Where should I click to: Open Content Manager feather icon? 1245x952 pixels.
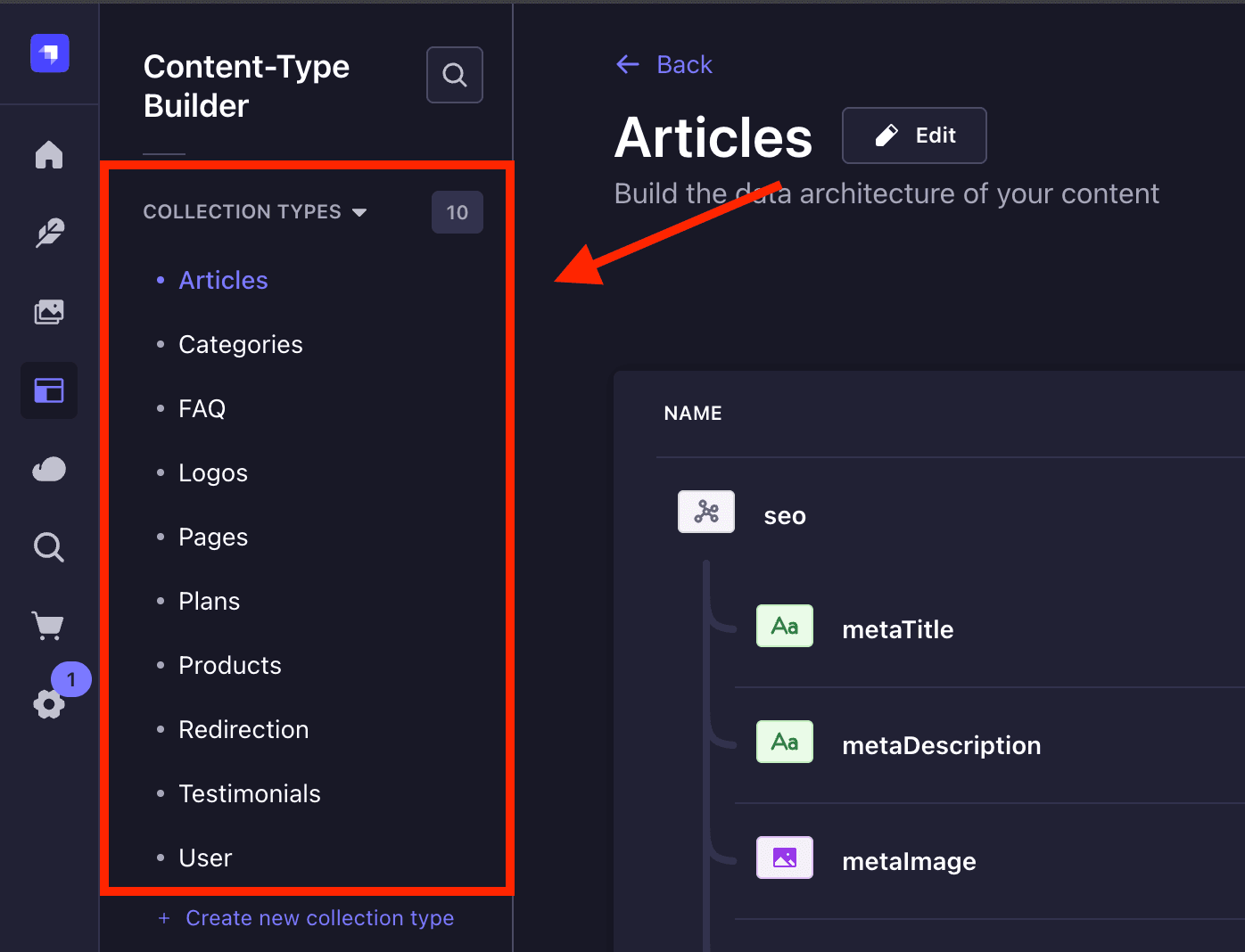pyautogui.click(x=49, y=233)
